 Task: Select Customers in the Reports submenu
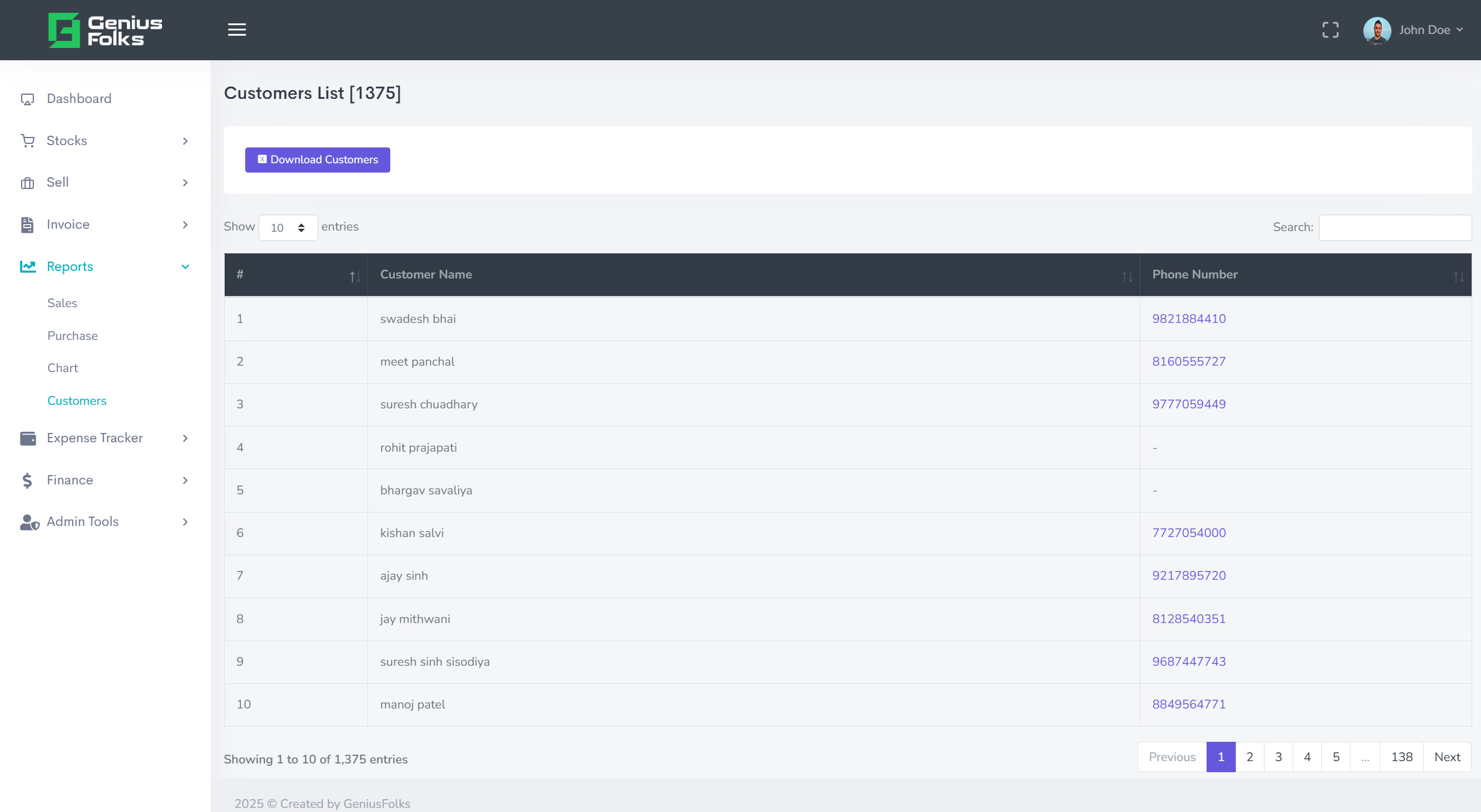(77, 401)
